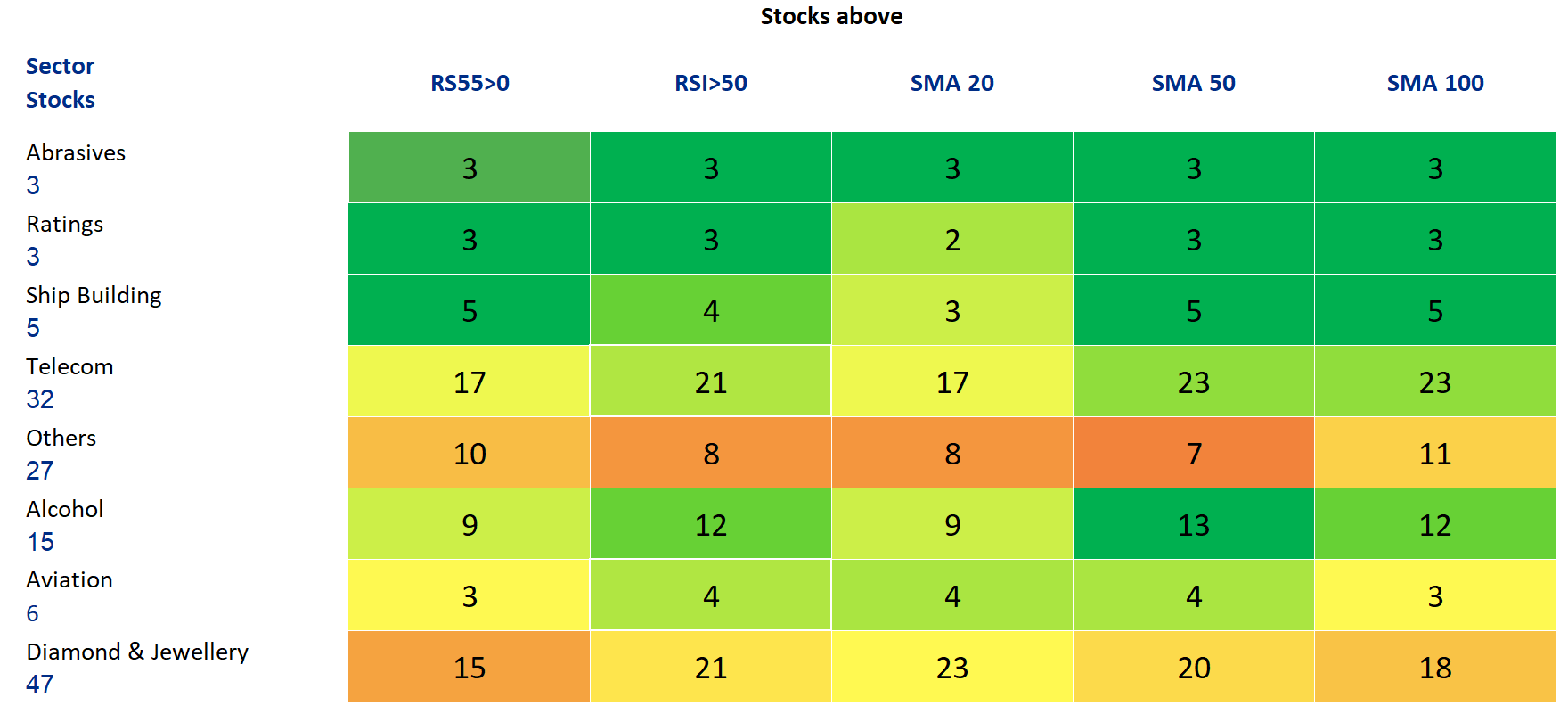Image resolution: width=1568 pixels, height=714 pixels.
Task: Click the SMA 100 column header
Action: (1434, 83)
